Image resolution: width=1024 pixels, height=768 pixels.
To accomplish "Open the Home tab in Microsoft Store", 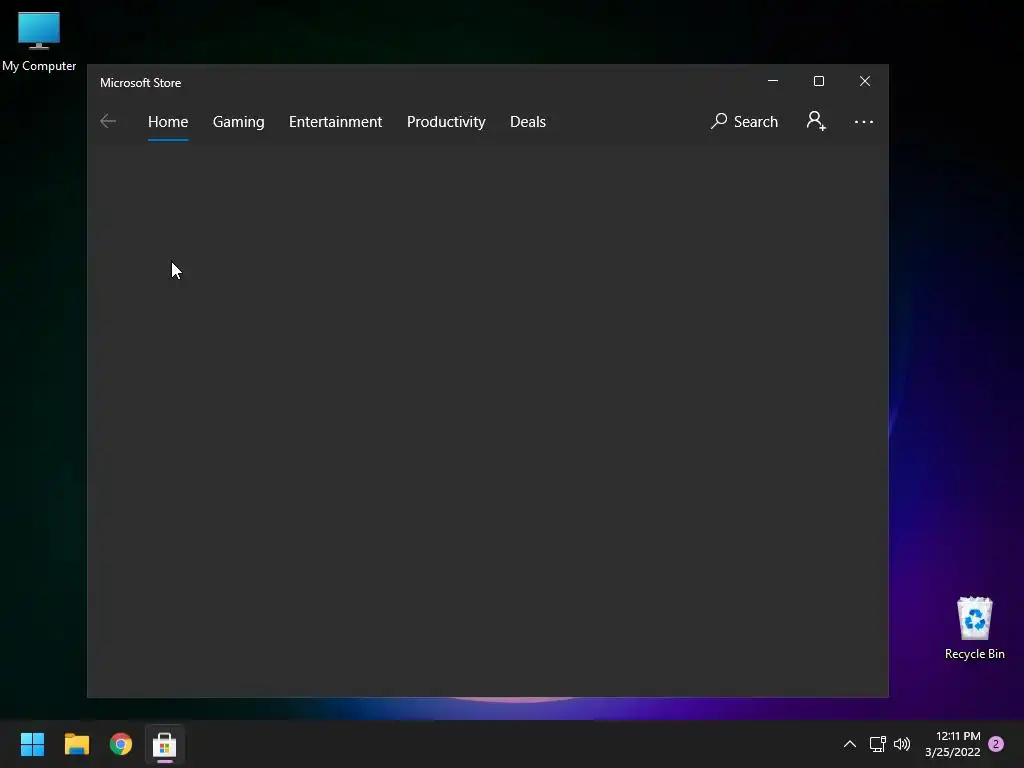I will point(168,121).
